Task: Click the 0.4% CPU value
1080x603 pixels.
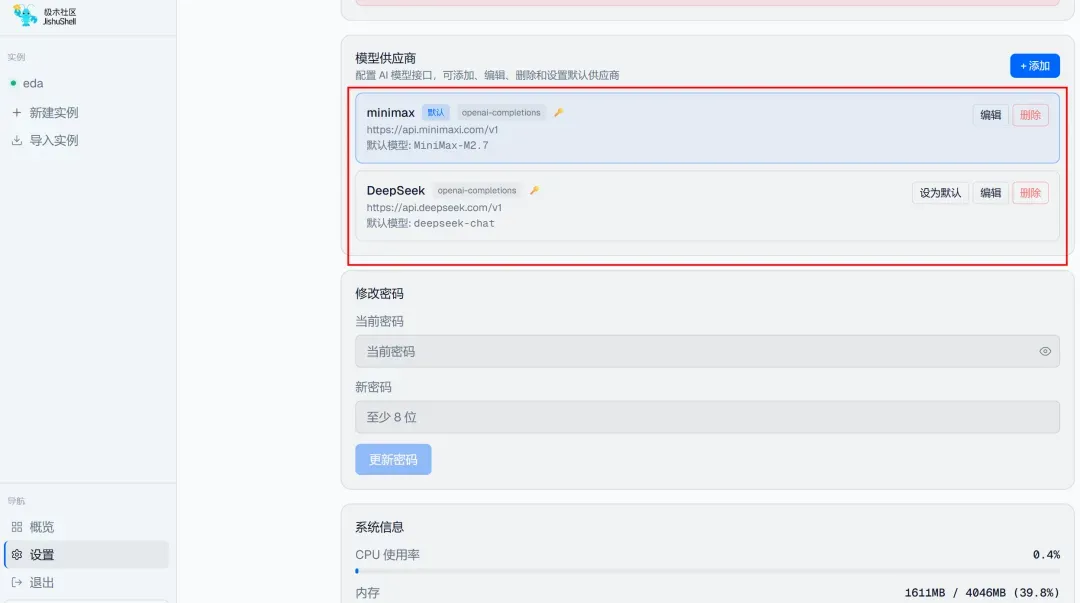Action: click(x=1046, y=555)
